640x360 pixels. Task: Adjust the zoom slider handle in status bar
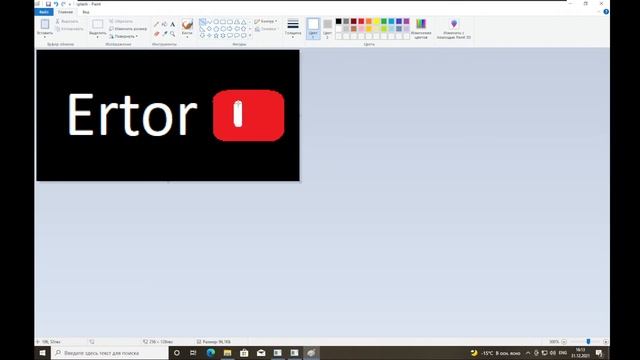coord(588,341)
